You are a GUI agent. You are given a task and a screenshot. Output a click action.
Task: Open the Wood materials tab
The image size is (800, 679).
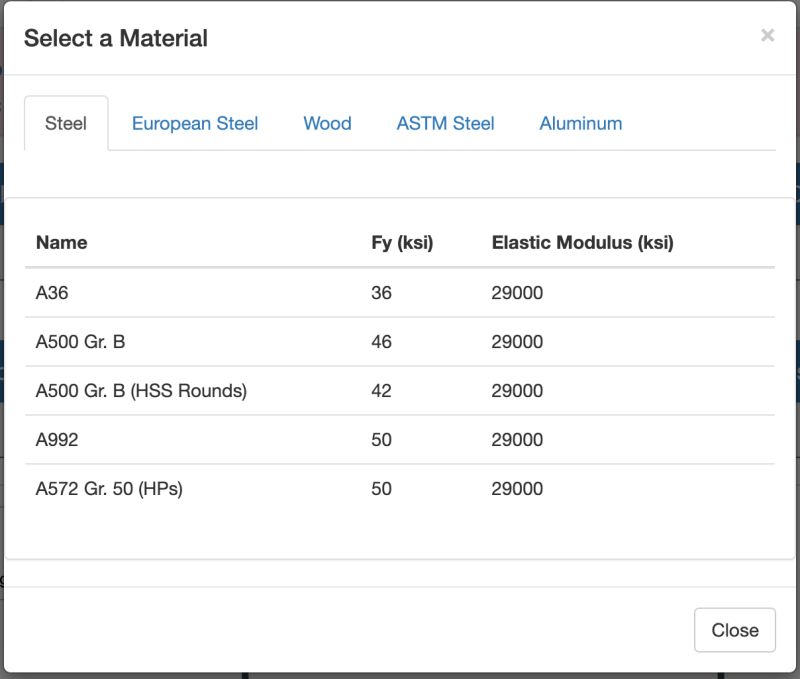click(327, 123)
